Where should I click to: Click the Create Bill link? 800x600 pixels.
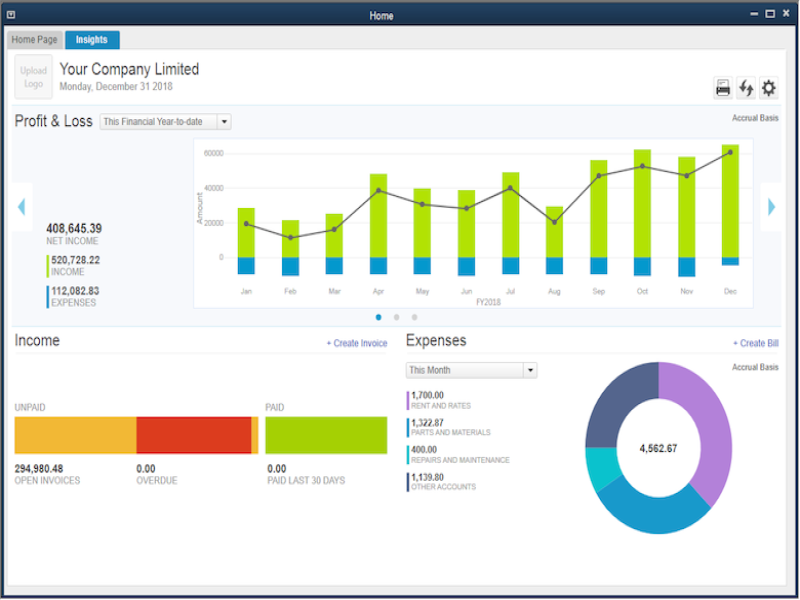[x=754, y=342]
